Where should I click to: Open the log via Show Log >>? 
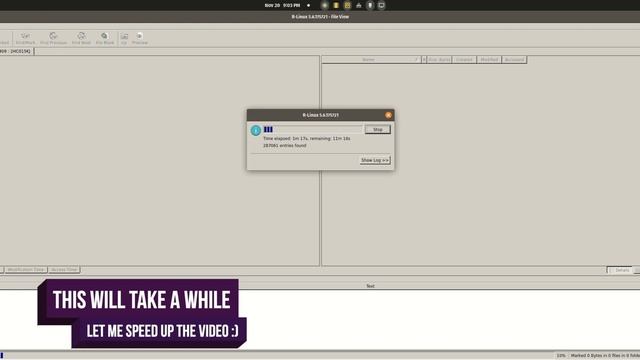click(375, 160)
